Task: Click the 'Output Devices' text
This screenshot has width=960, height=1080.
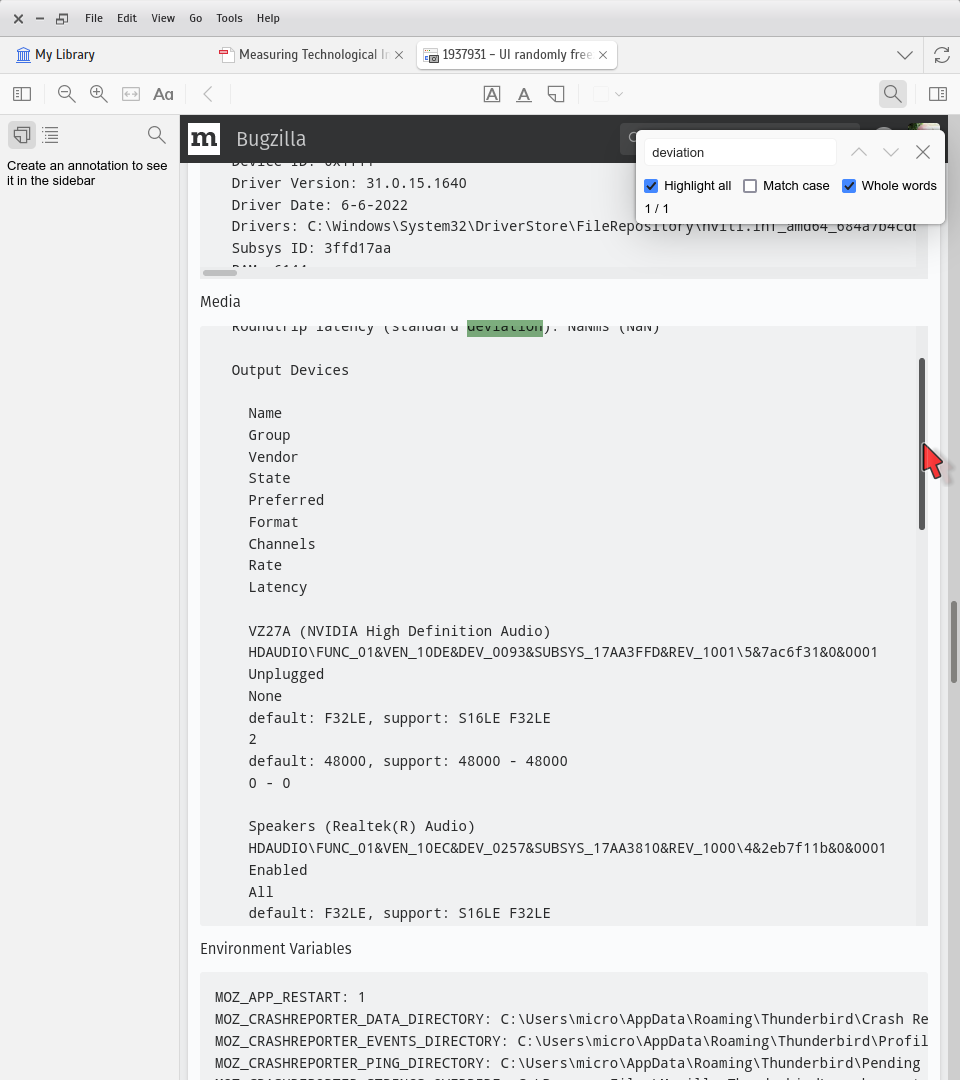Action: (290, 370)
